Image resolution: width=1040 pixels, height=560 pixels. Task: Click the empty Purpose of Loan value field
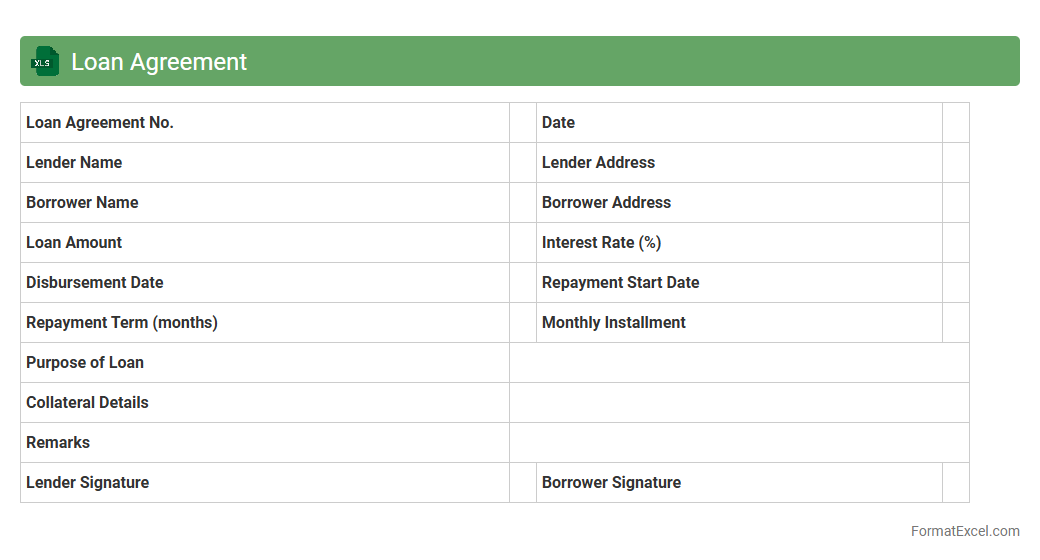coord(739,362)
